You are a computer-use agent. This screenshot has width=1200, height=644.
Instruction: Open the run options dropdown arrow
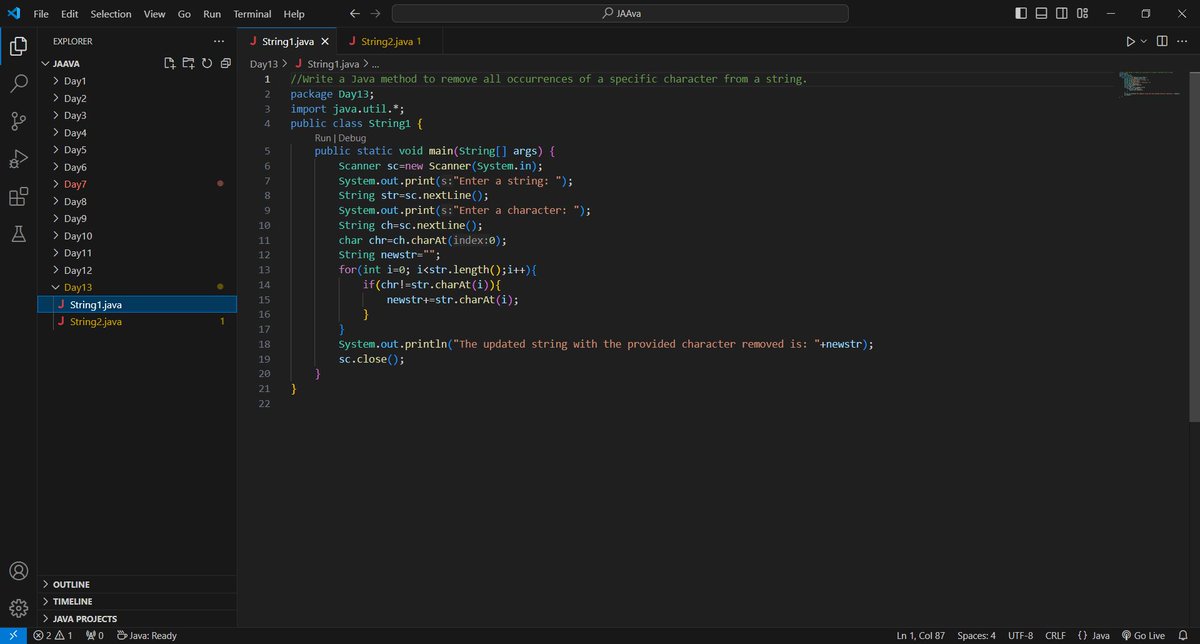(1144, 41)
